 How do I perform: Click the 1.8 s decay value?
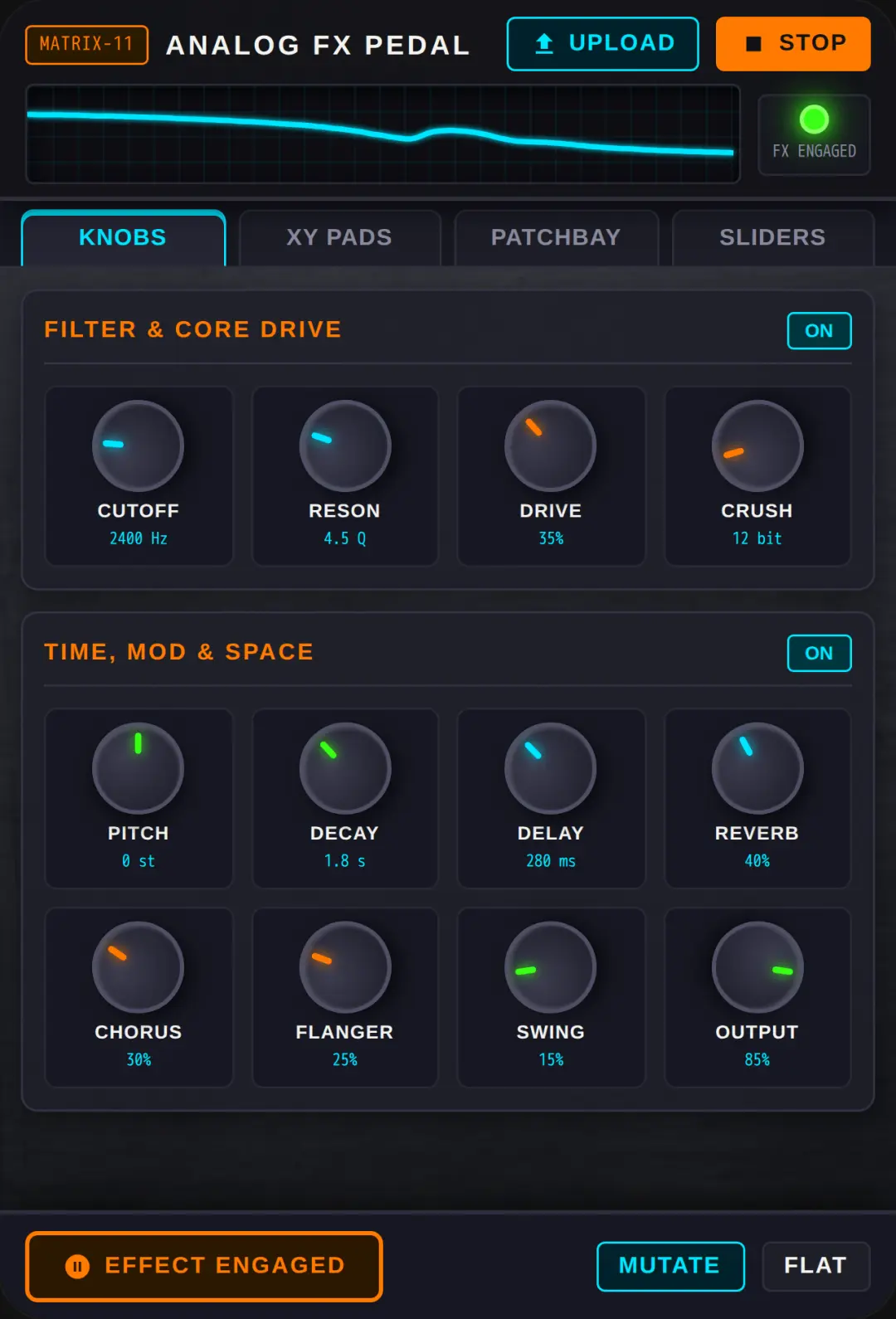click(344, 862)
